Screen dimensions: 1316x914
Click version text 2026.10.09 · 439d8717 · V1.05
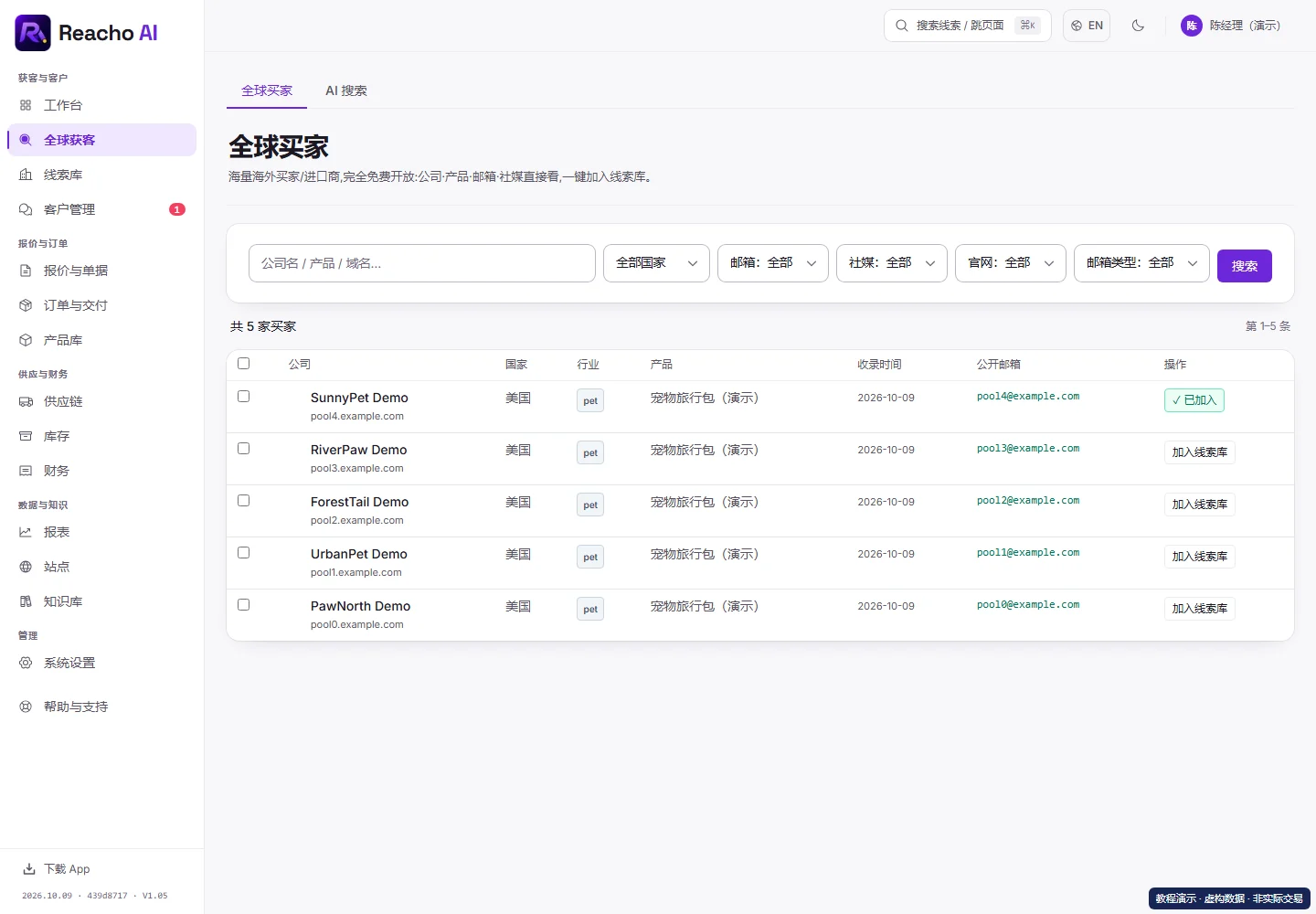(95, 896)
